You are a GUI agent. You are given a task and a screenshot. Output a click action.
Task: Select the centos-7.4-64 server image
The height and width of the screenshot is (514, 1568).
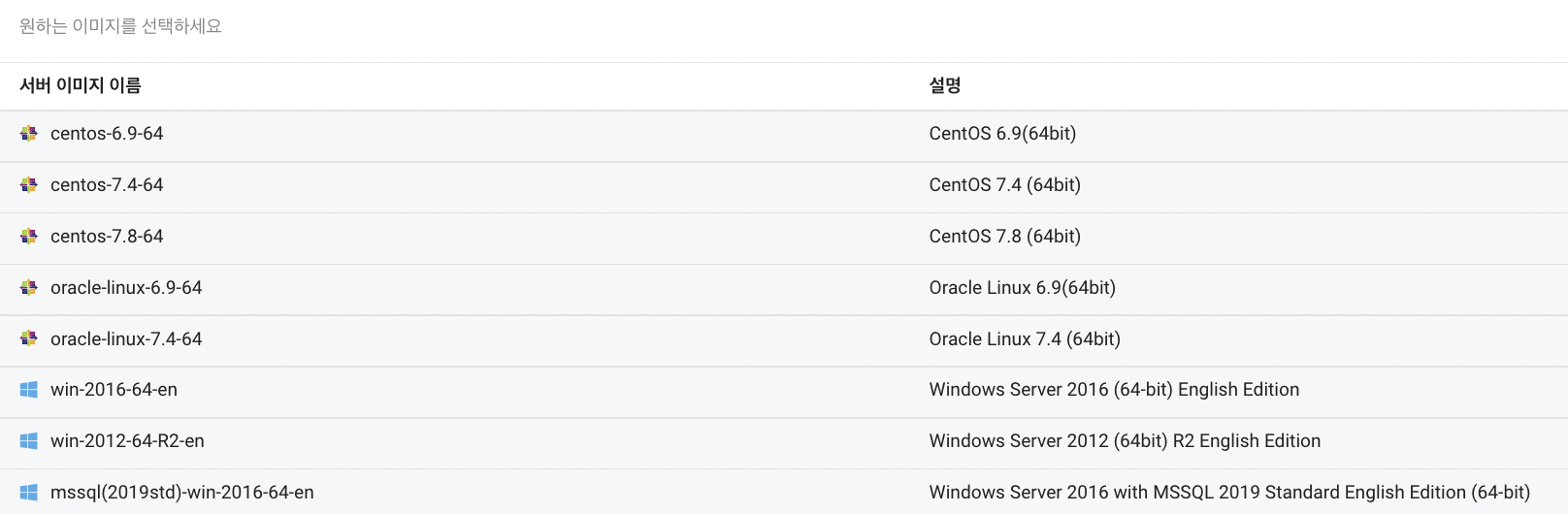[107, 185]
